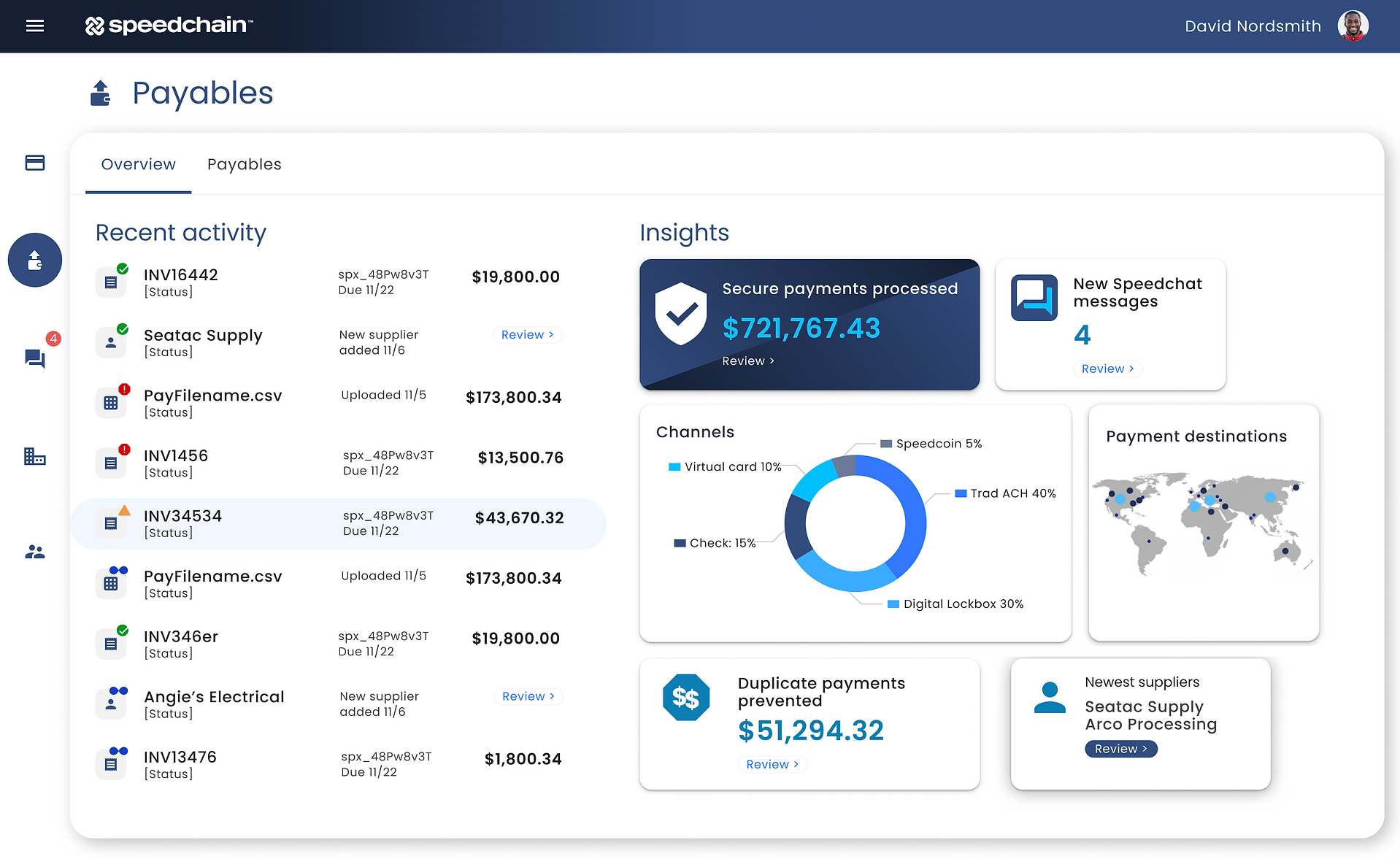
Task: Open the users group sidebar icon
Action: (35, 552)
